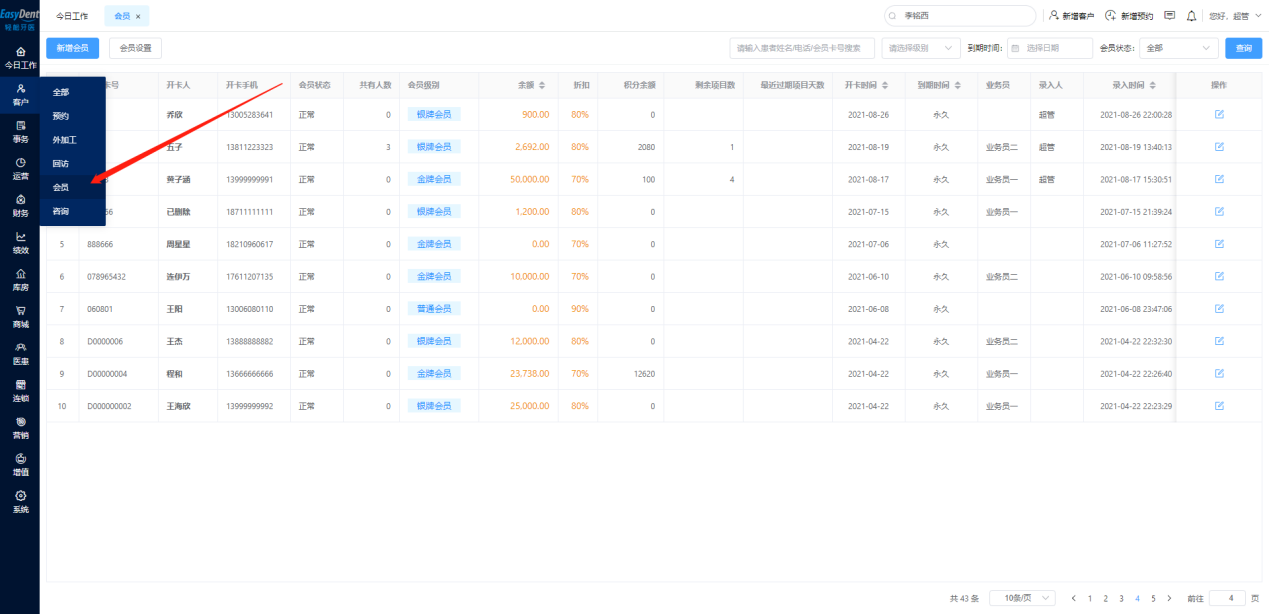The height and width of the screenshot is (614, 1269).
Task: Click the edit icon for 连伊万's row
Action: [1219, 276]
